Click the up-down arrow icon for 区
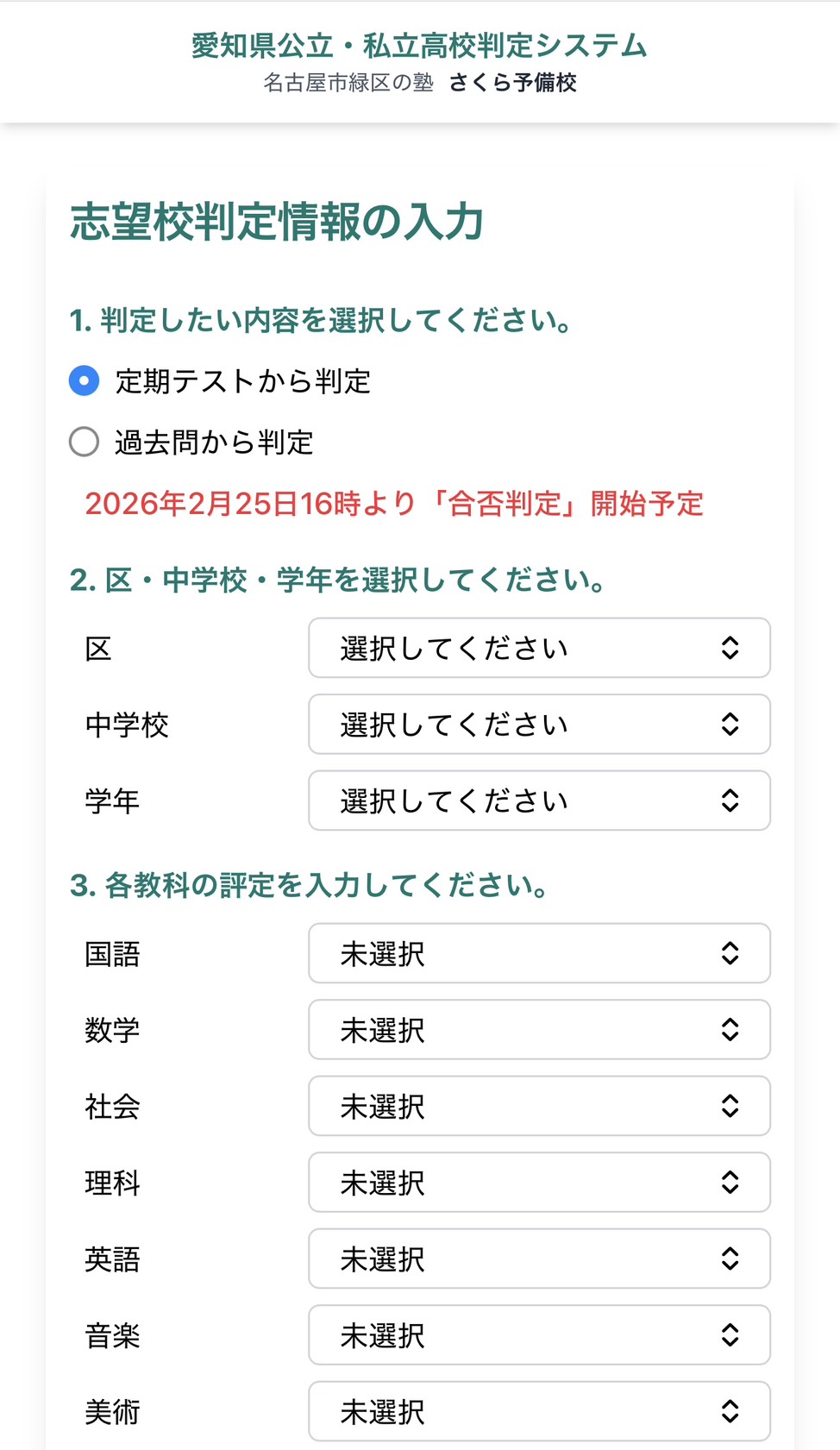Screen dimensions: 840x1450 (x=730, y=648)
